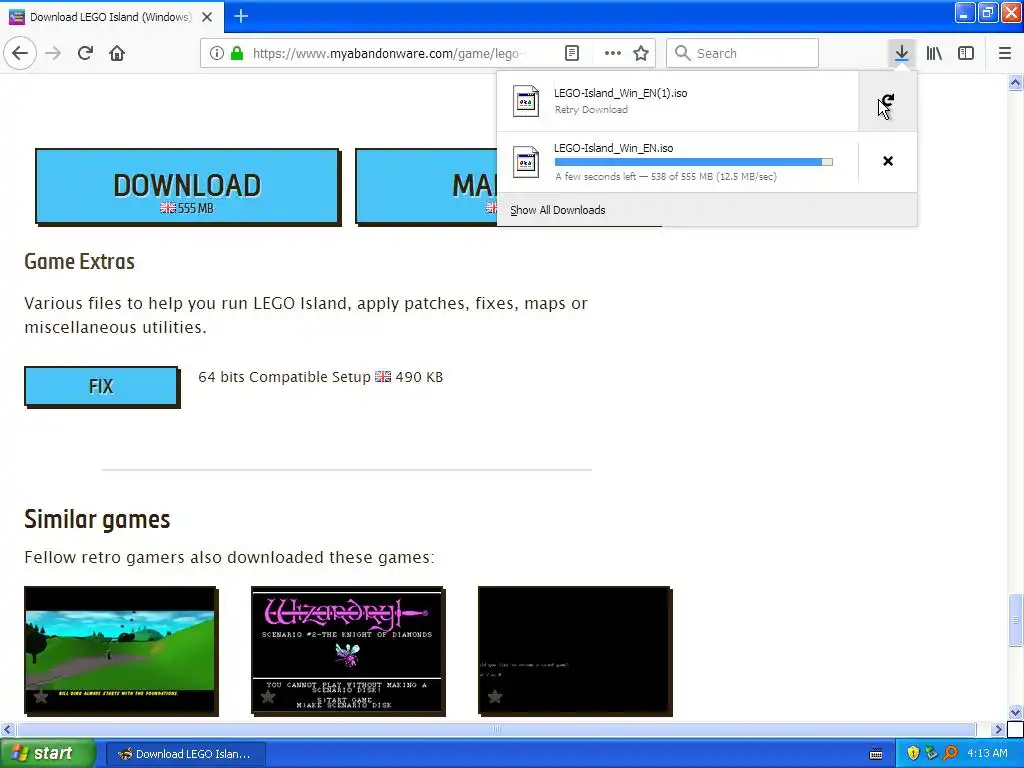
Task: Click horizontal scrollbar left arrow
Action: 7,729
